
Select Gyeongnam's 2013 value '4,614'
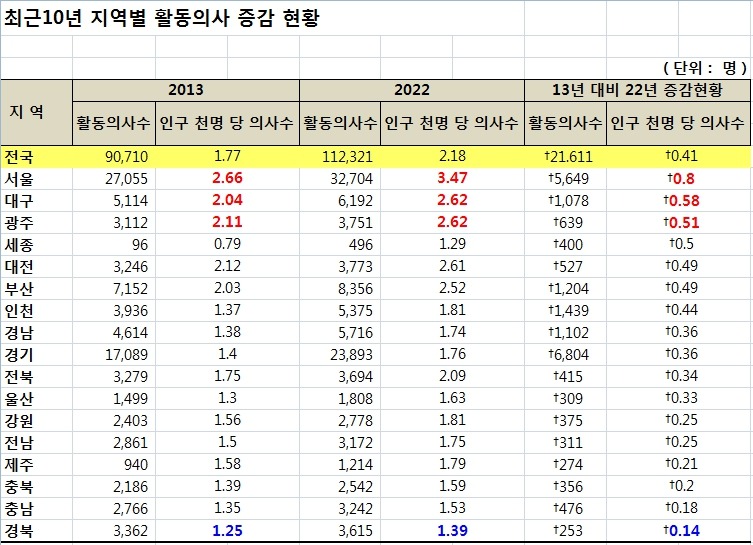click(x=131, y=333)
